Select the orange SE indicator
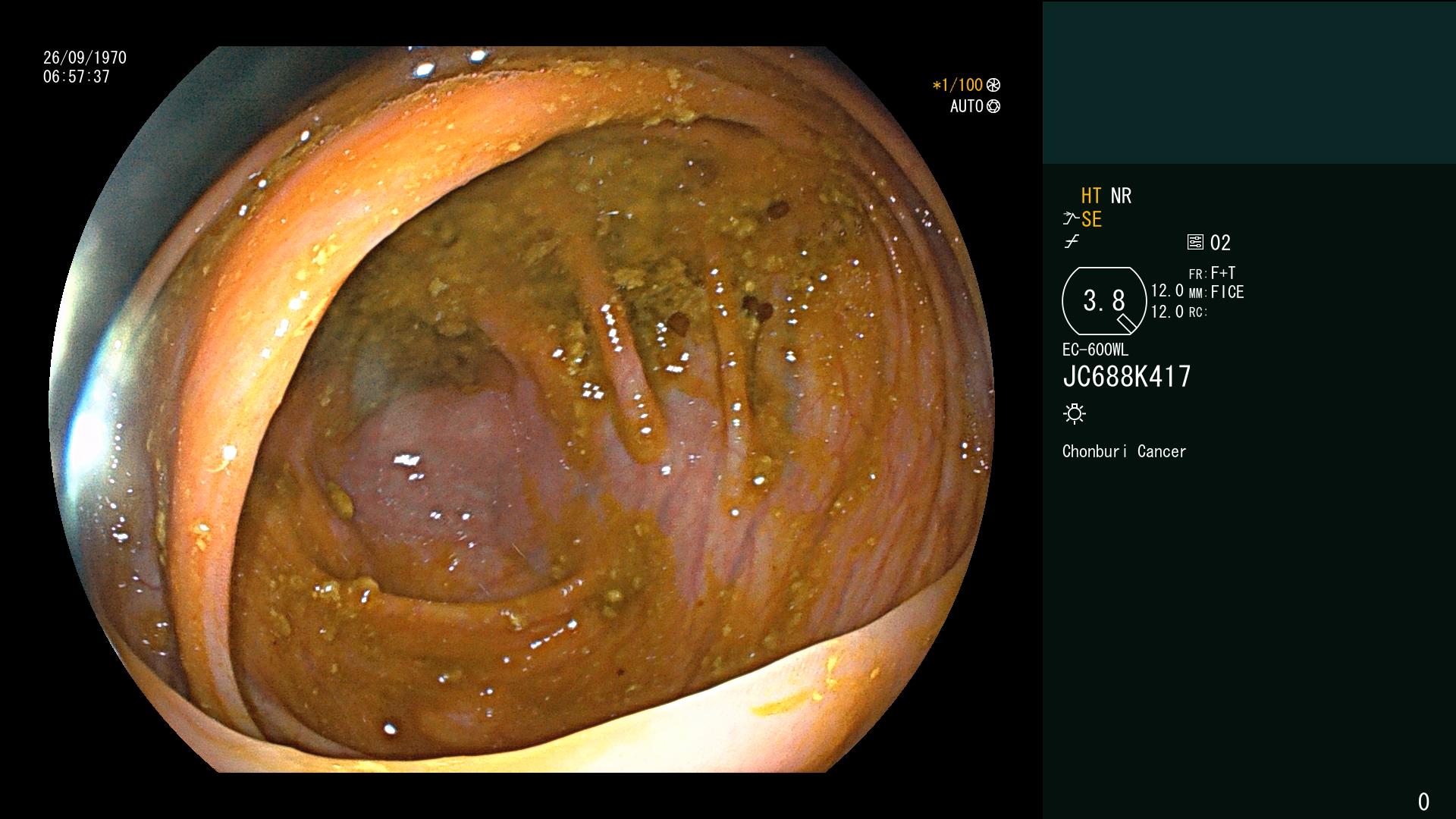1456x819 pixels. pyautogui.click(x=1092, y=220)
